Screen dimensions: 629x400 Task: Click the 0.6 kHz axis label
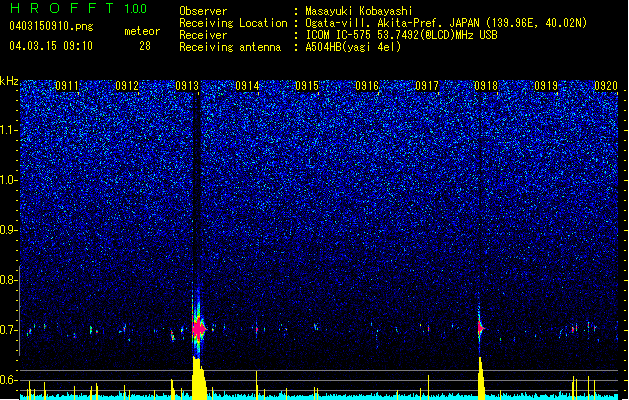[x=8, y=380]
